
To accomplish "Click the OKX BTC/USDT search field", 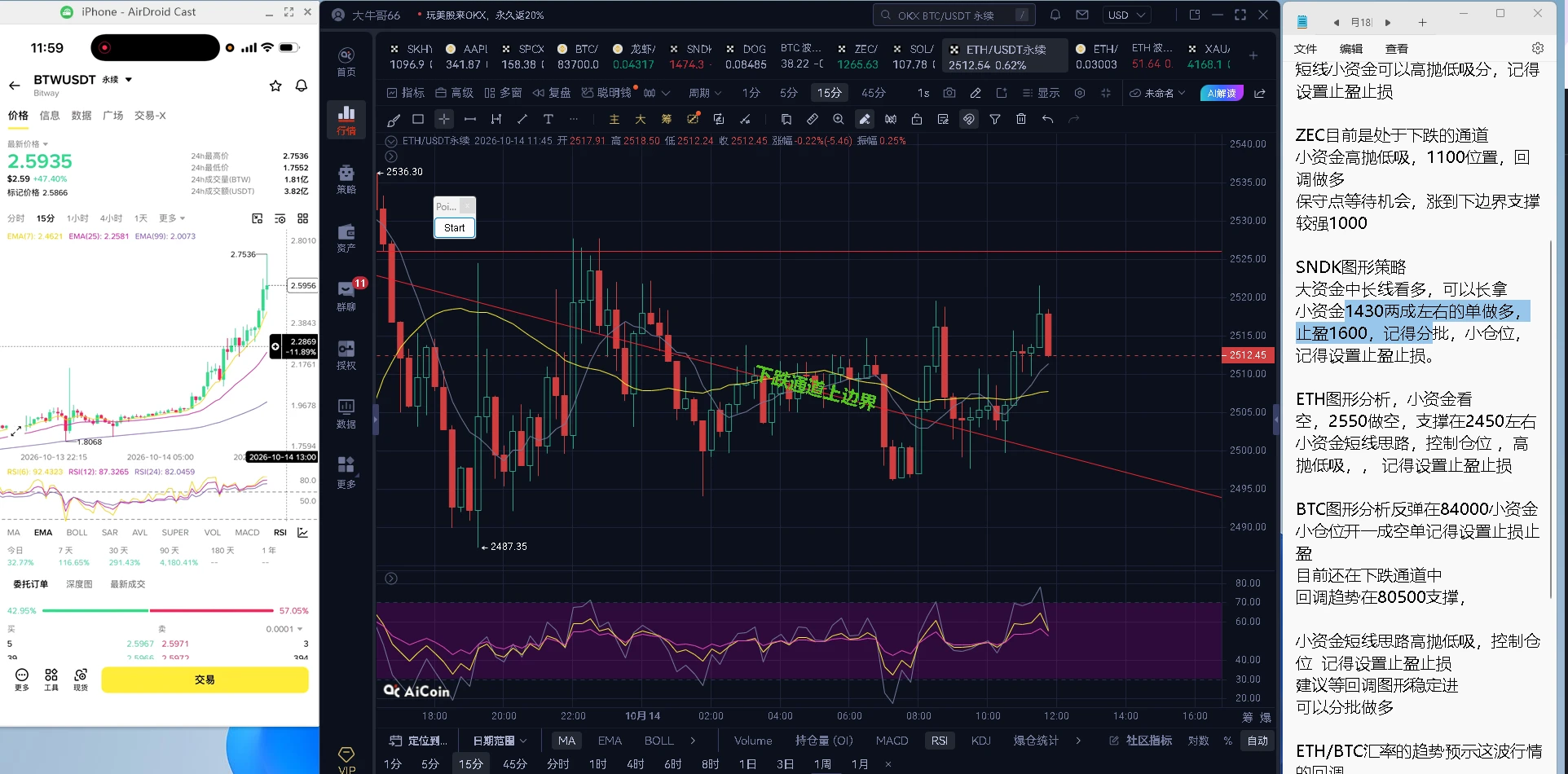I will 954,15.
